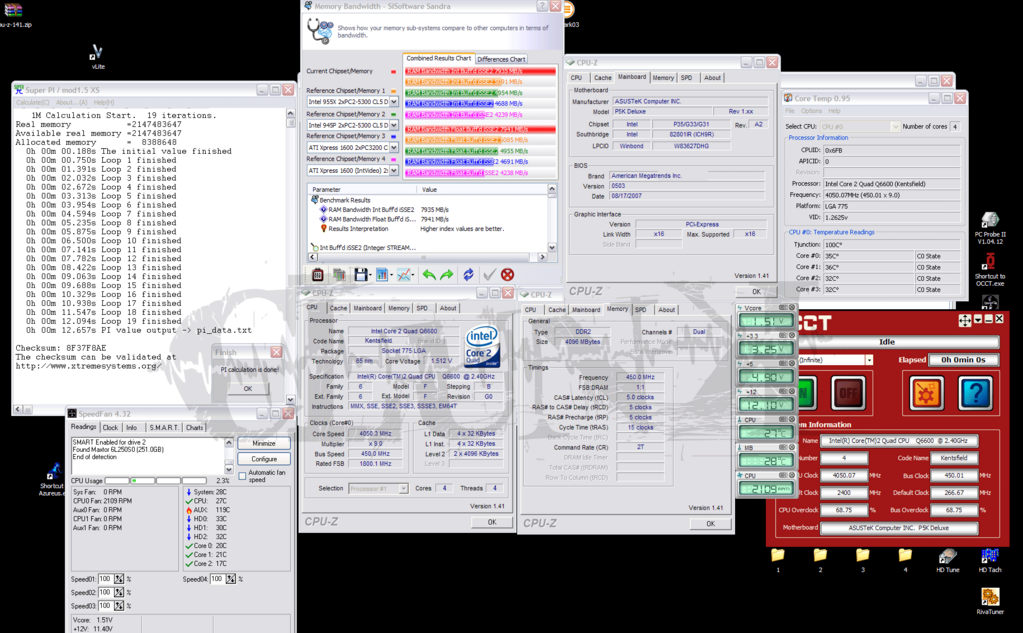Click OK in the CPU-Z Mainboard window
Image resolution: width=1023 pixels, height=633 pixels.
point(756,292)
